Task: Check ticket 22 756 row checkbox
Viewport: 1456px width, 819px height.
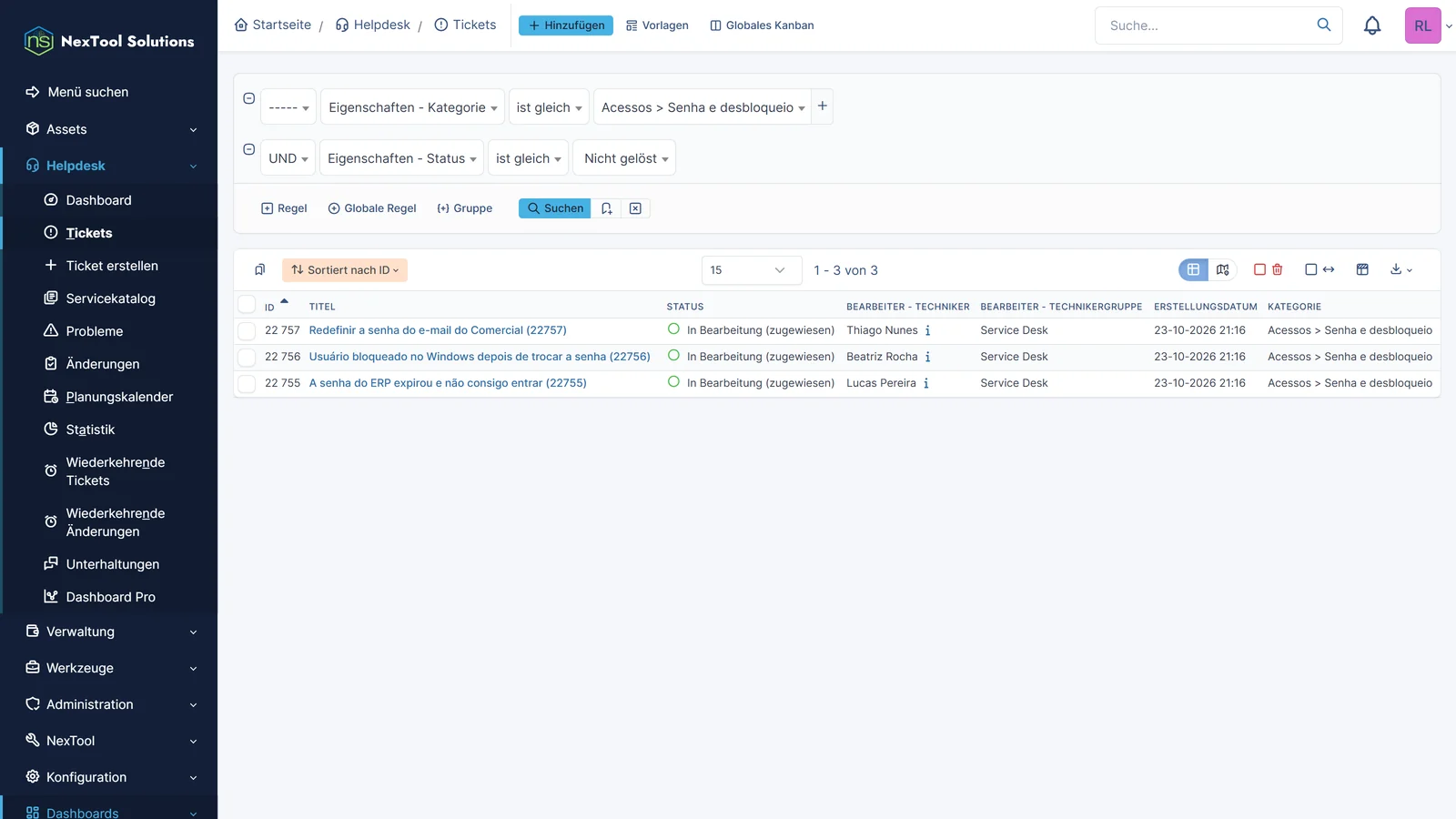Action: tap(247, 357)
